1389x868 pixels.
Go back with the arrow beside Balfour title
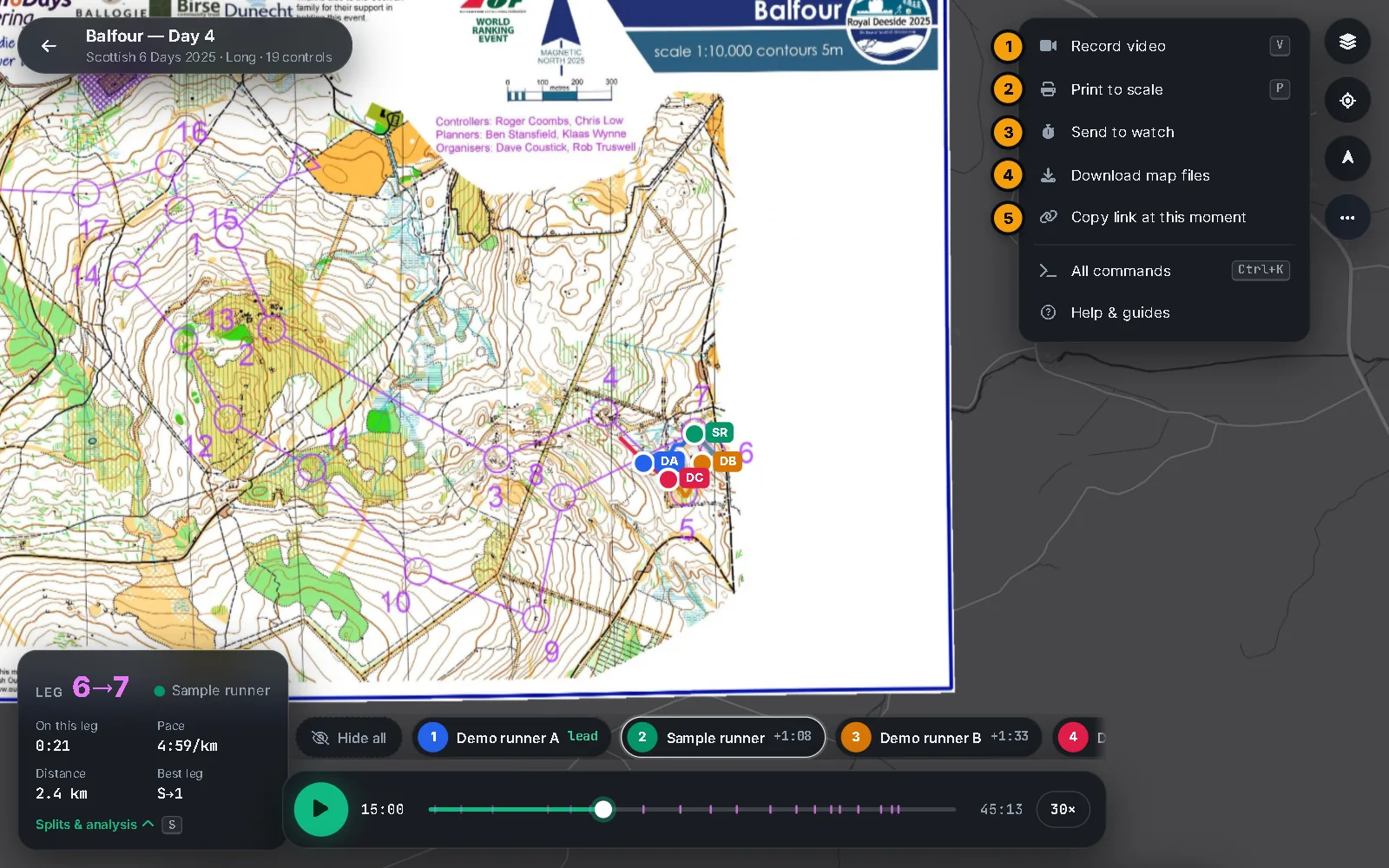coord(49,46)
